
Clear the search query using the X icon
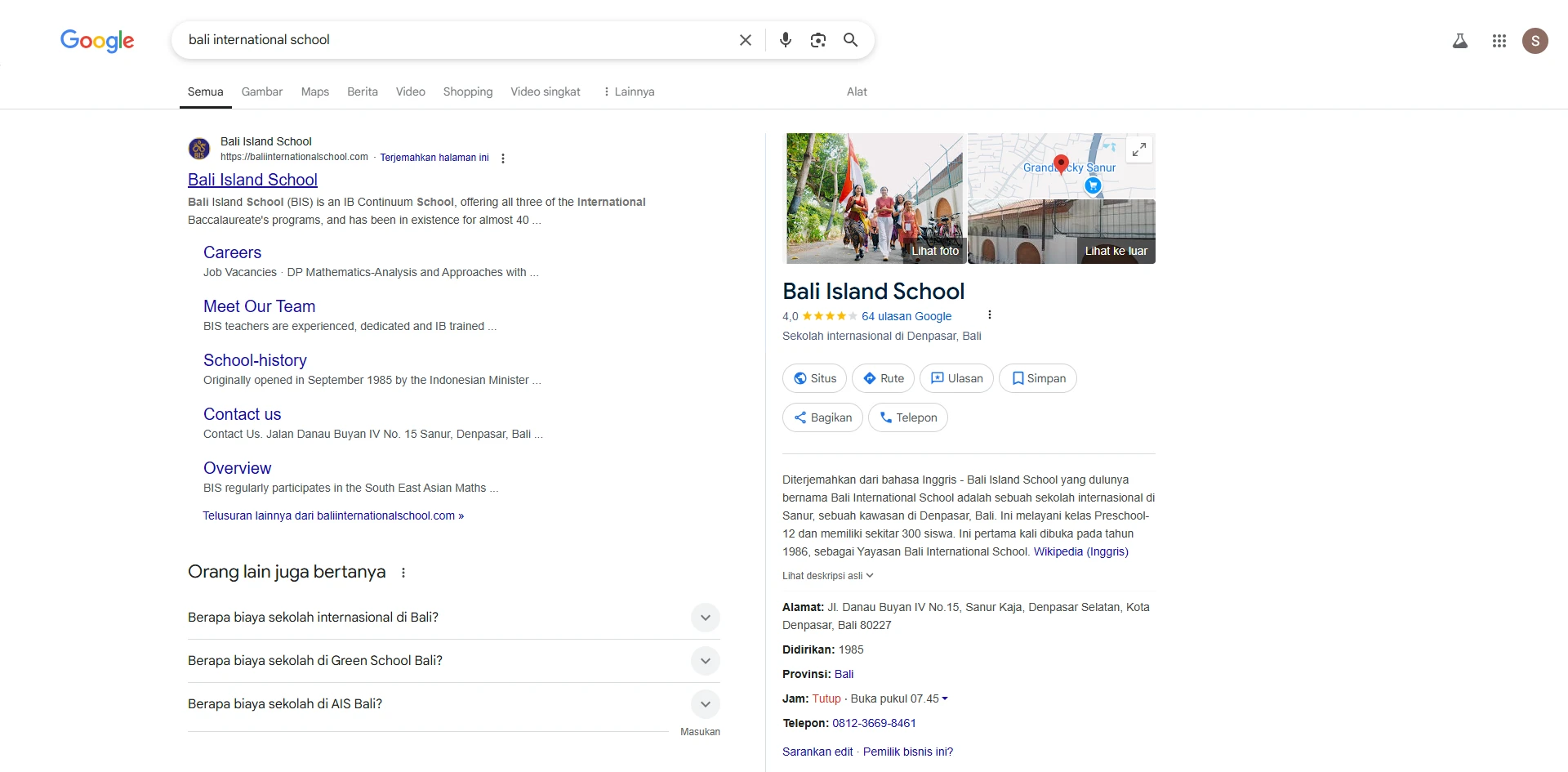click(745, 39)
